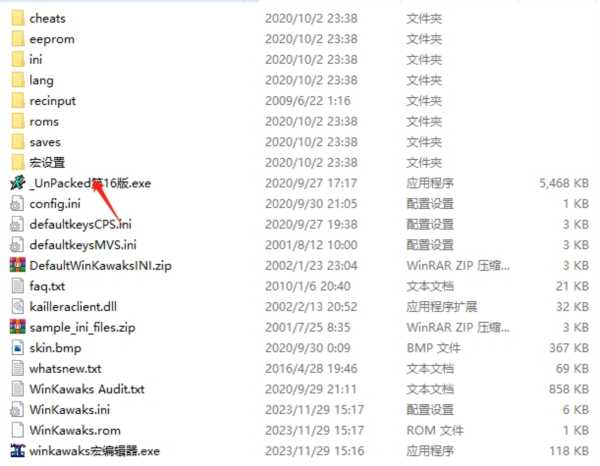
Task: Click the kailleraclient.dll file icon
Action: click(18, 307)
